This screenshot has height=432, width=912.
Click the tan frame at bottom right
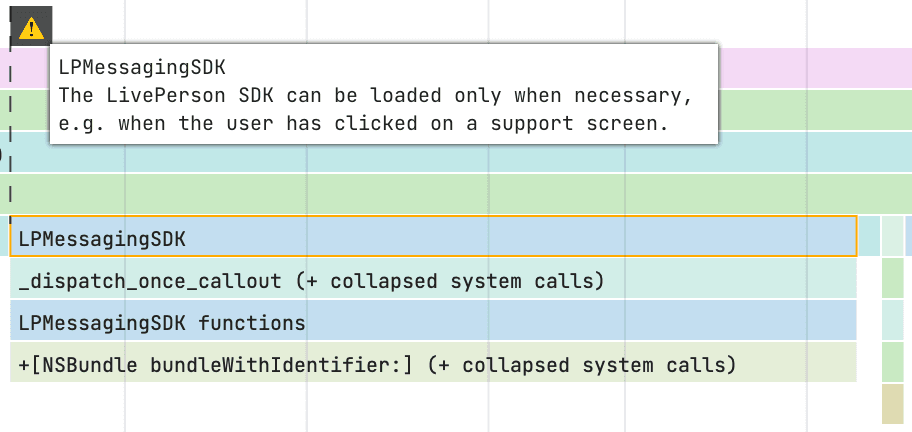(892, 404)
